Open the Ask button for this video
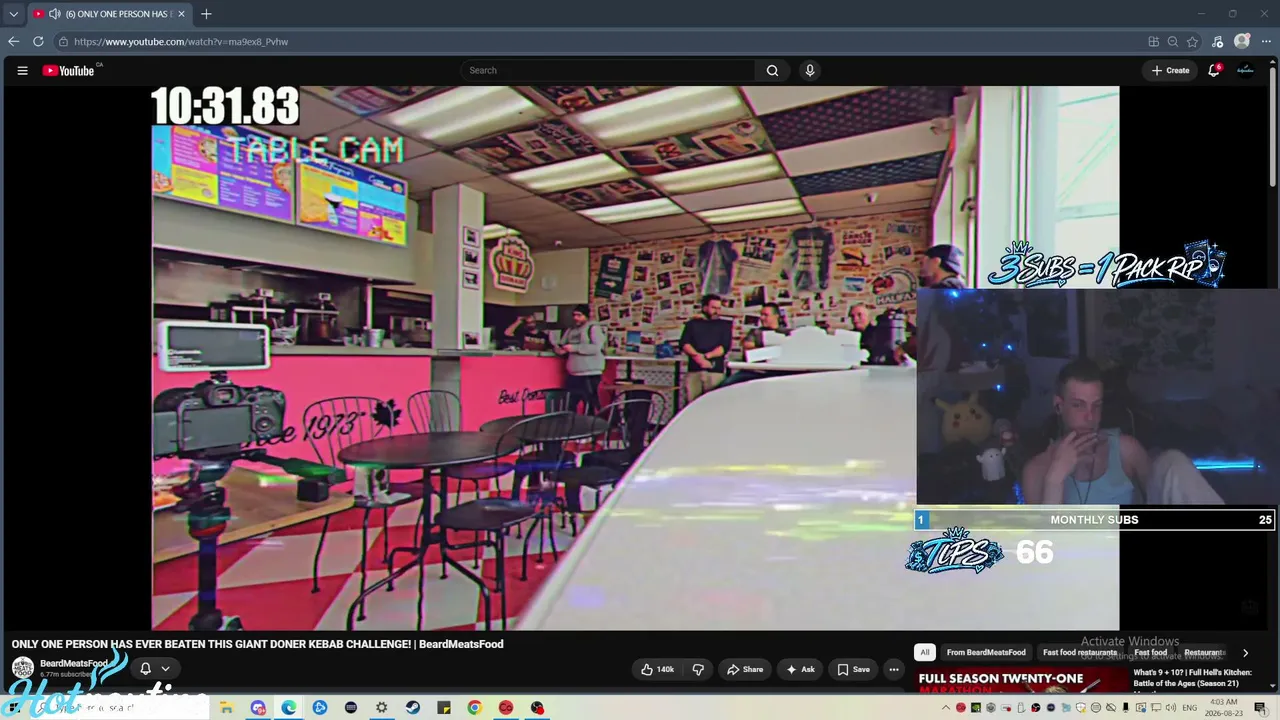The width and height of the screenshot is (1280, 720). pos(800,670)
